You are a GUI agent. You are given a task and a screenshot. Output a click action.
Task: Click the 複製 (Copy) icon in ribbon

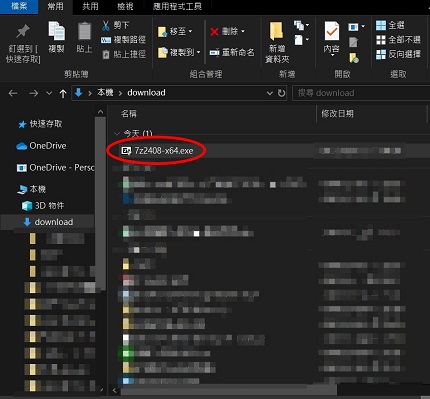56,32
